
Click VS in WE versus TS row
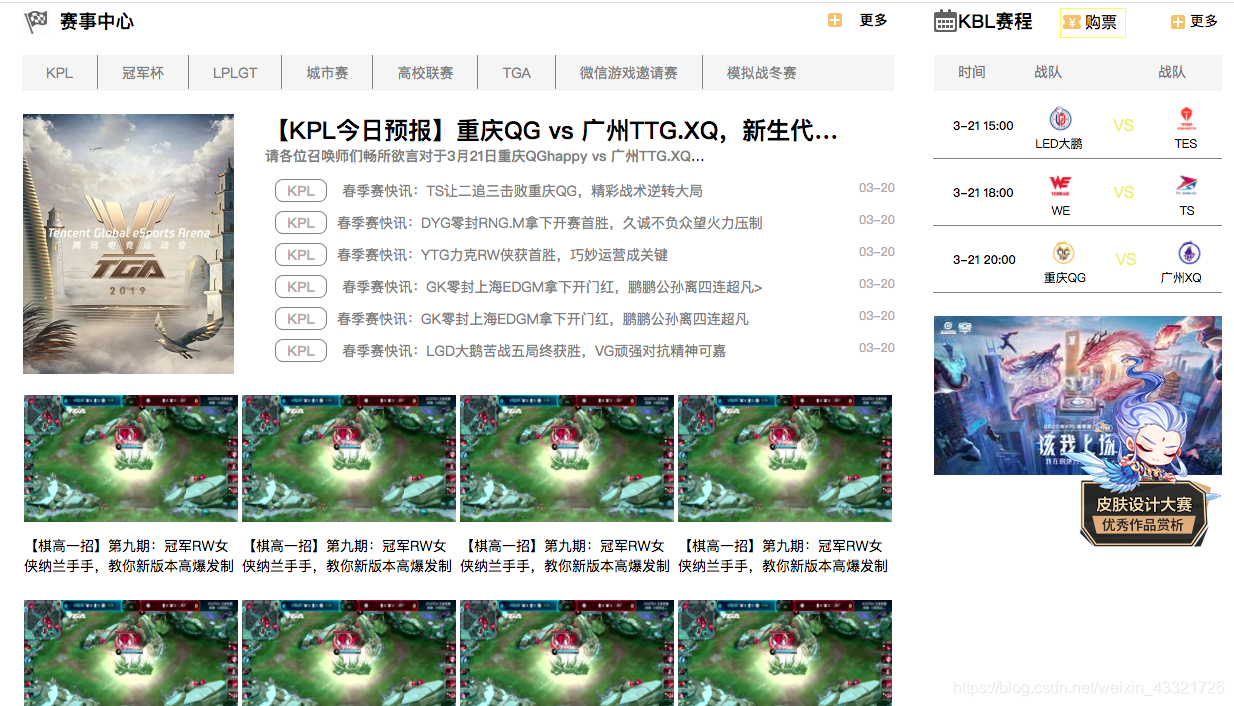click(x=1124, y=193)
